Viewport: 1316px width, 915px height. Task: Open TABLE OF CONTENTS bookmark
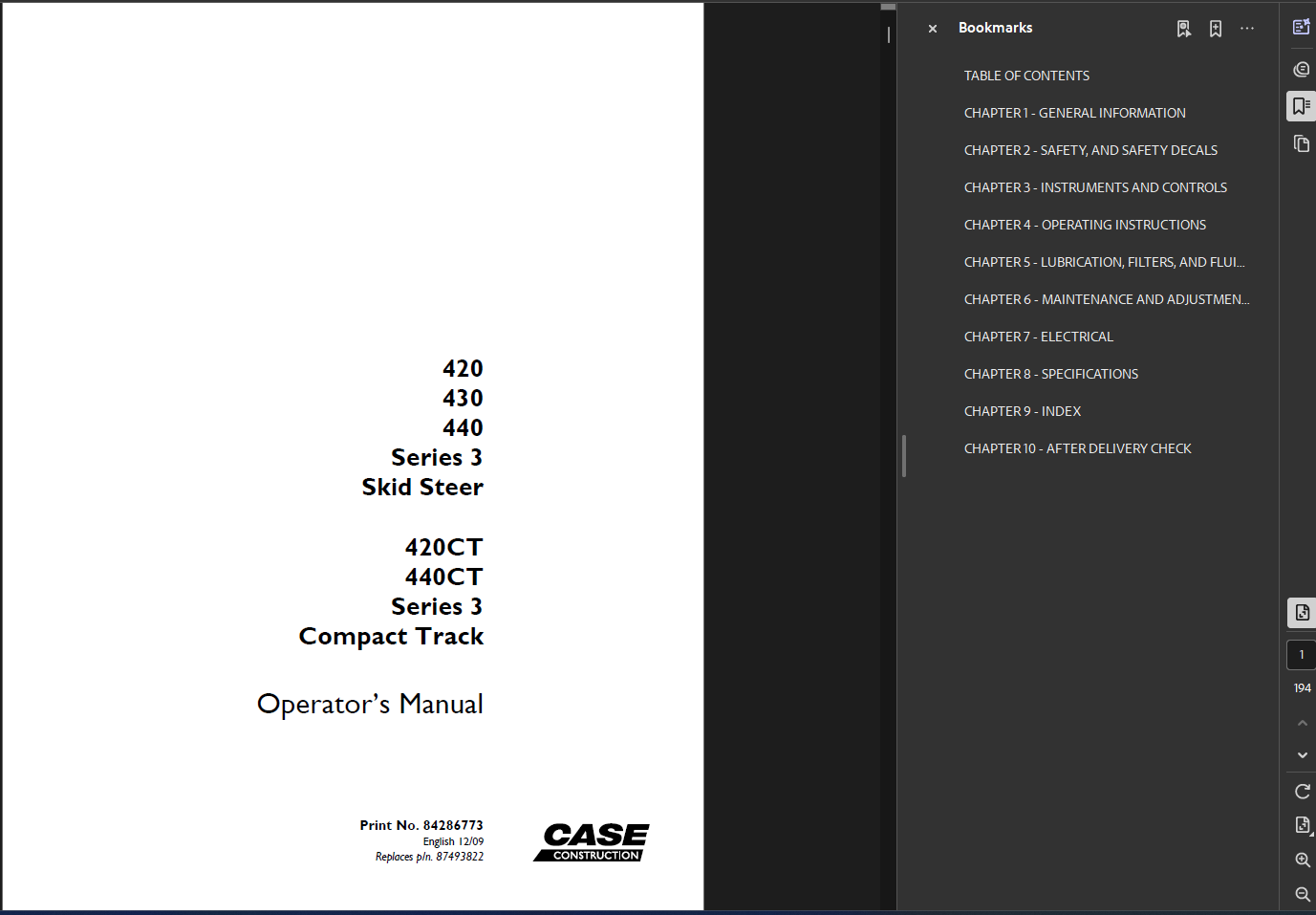click(x=1026, y=76)
